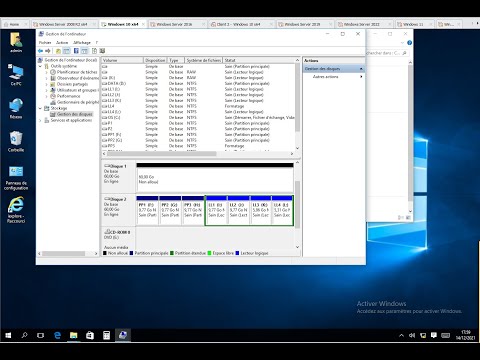The width and height of the screenshot is (480, 360).
Task: Open the Planificateur de tâches node
Action: [77, 72]
